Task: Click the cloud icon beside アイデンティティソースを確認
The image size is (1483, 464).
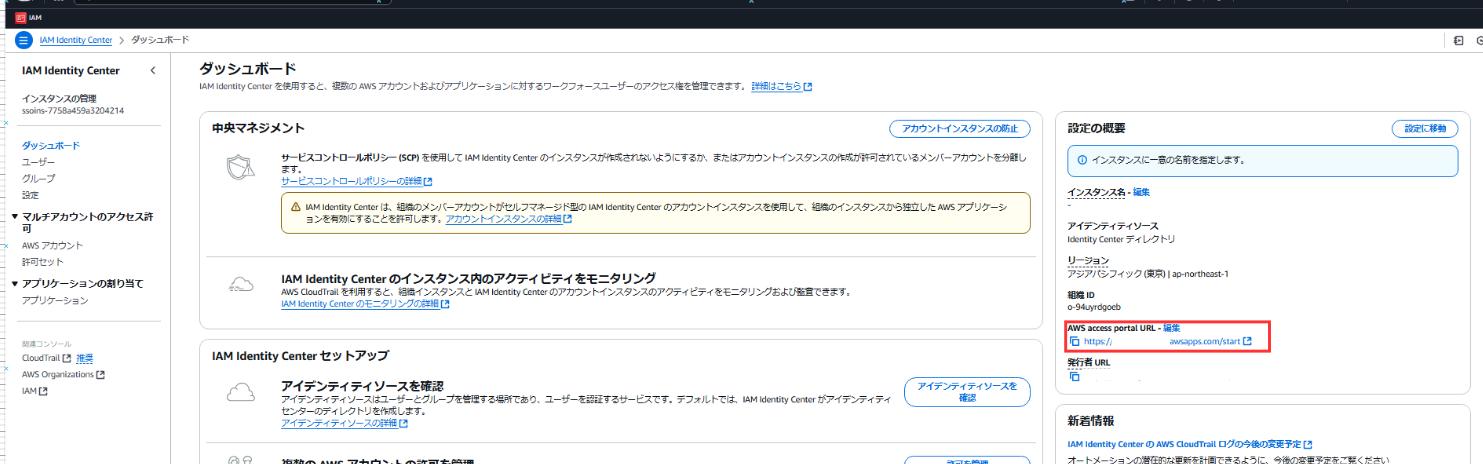Action: (243, 393)
